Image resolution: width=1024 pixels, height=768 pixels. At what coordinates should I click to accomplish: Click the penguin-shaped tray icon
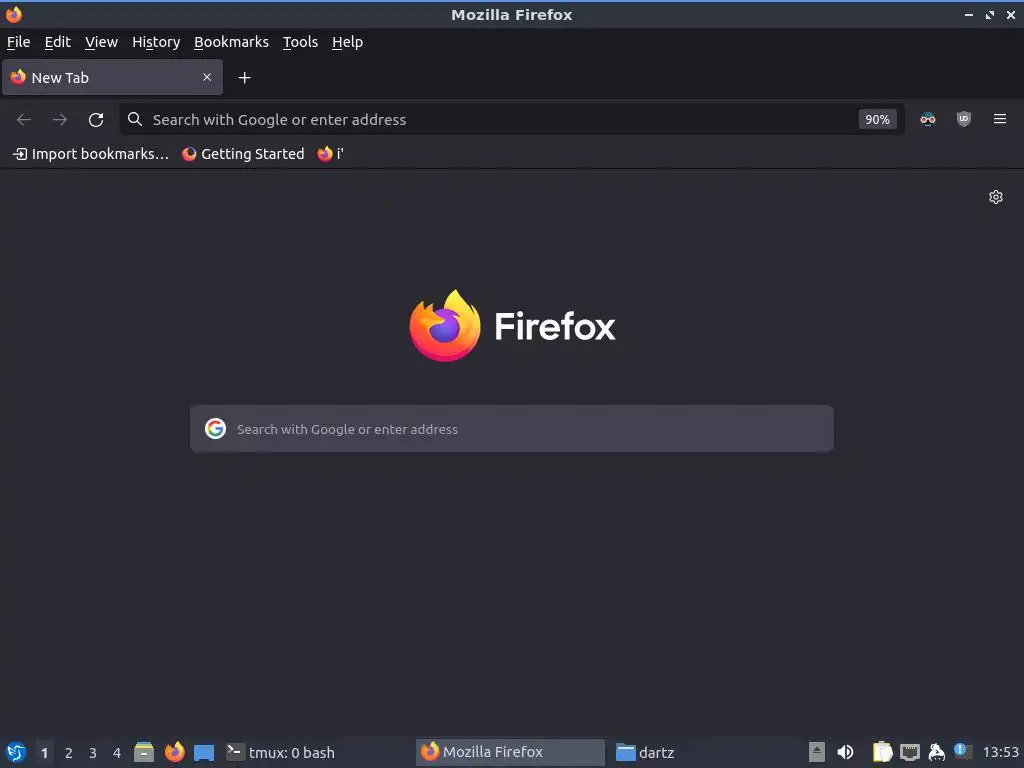pyautogui.click(x=936, y=752)
